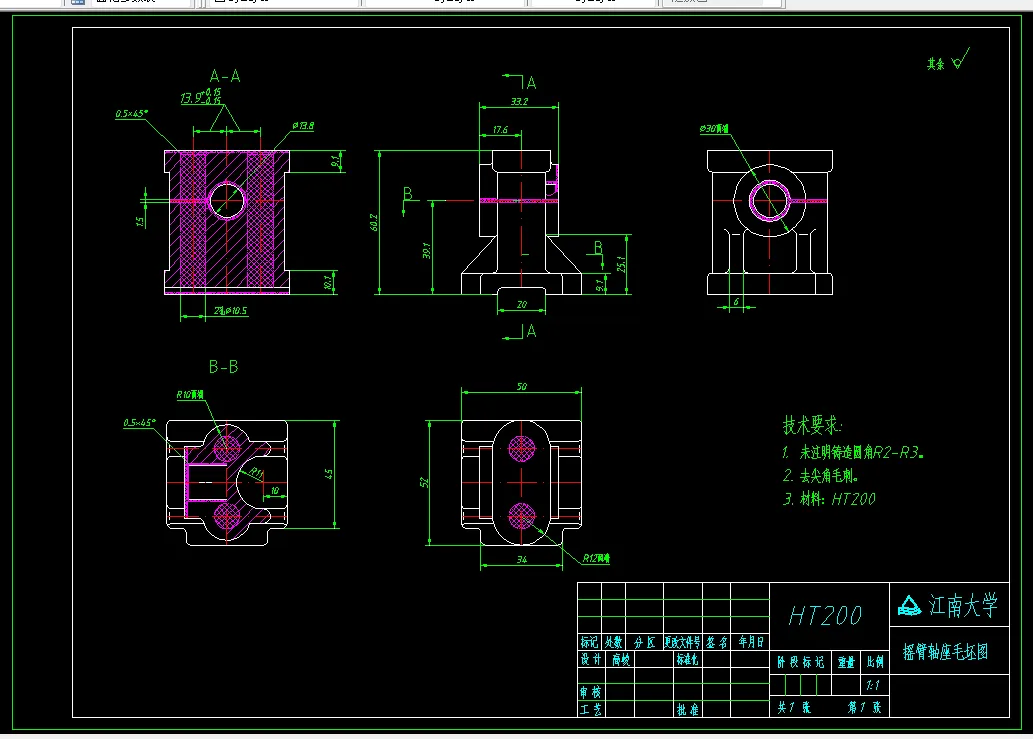The width and height of the screenshot is (1033, 739).
Task: Click the 更改文件号 header cell
Action: click(x=683, y=642)
